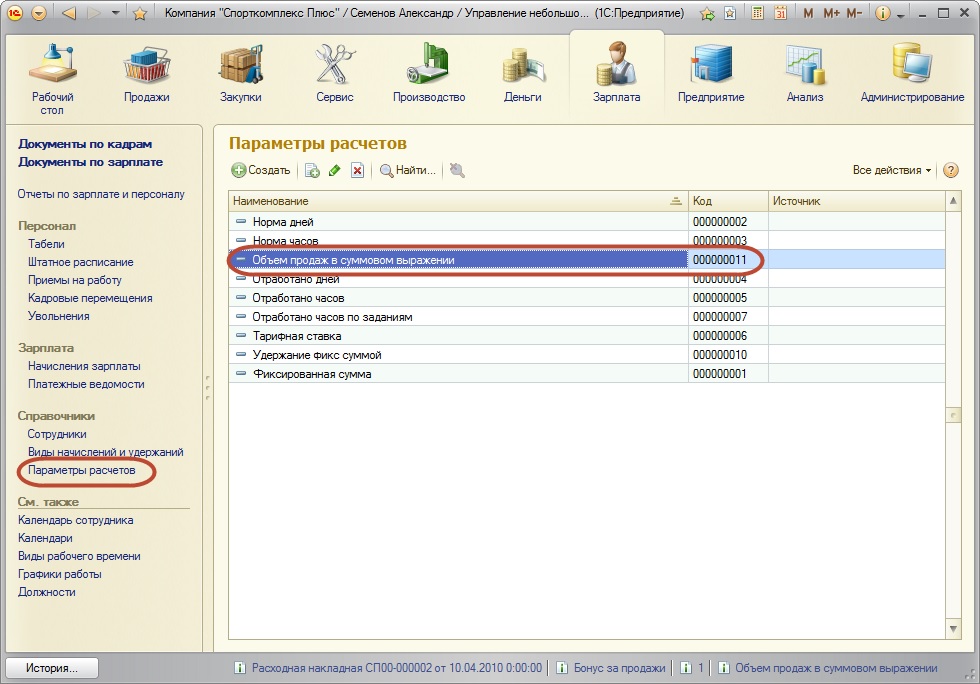Add page to favorites with star icon

point(140,14)
